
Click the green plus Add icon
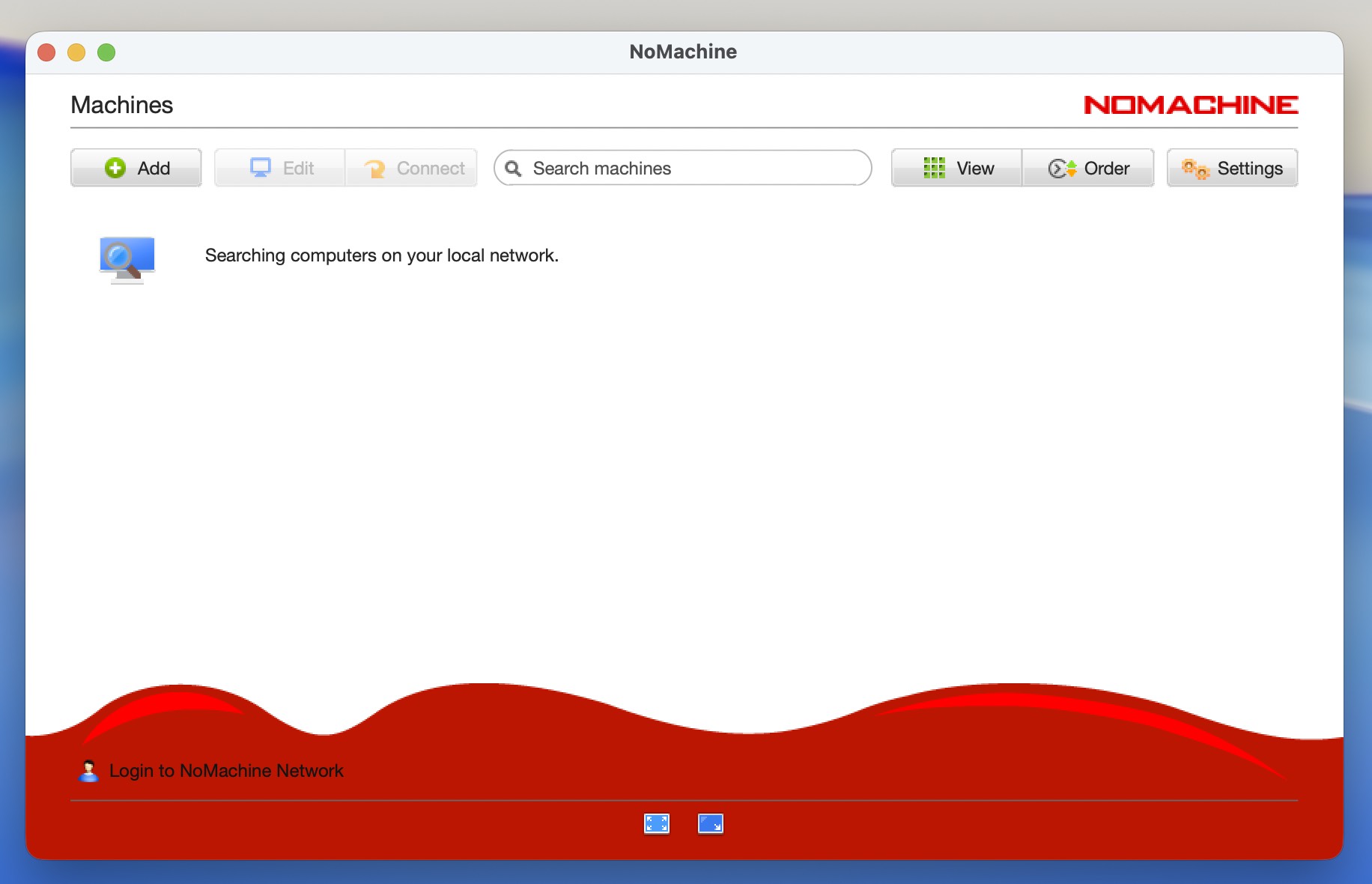click(x=115, y=168)
